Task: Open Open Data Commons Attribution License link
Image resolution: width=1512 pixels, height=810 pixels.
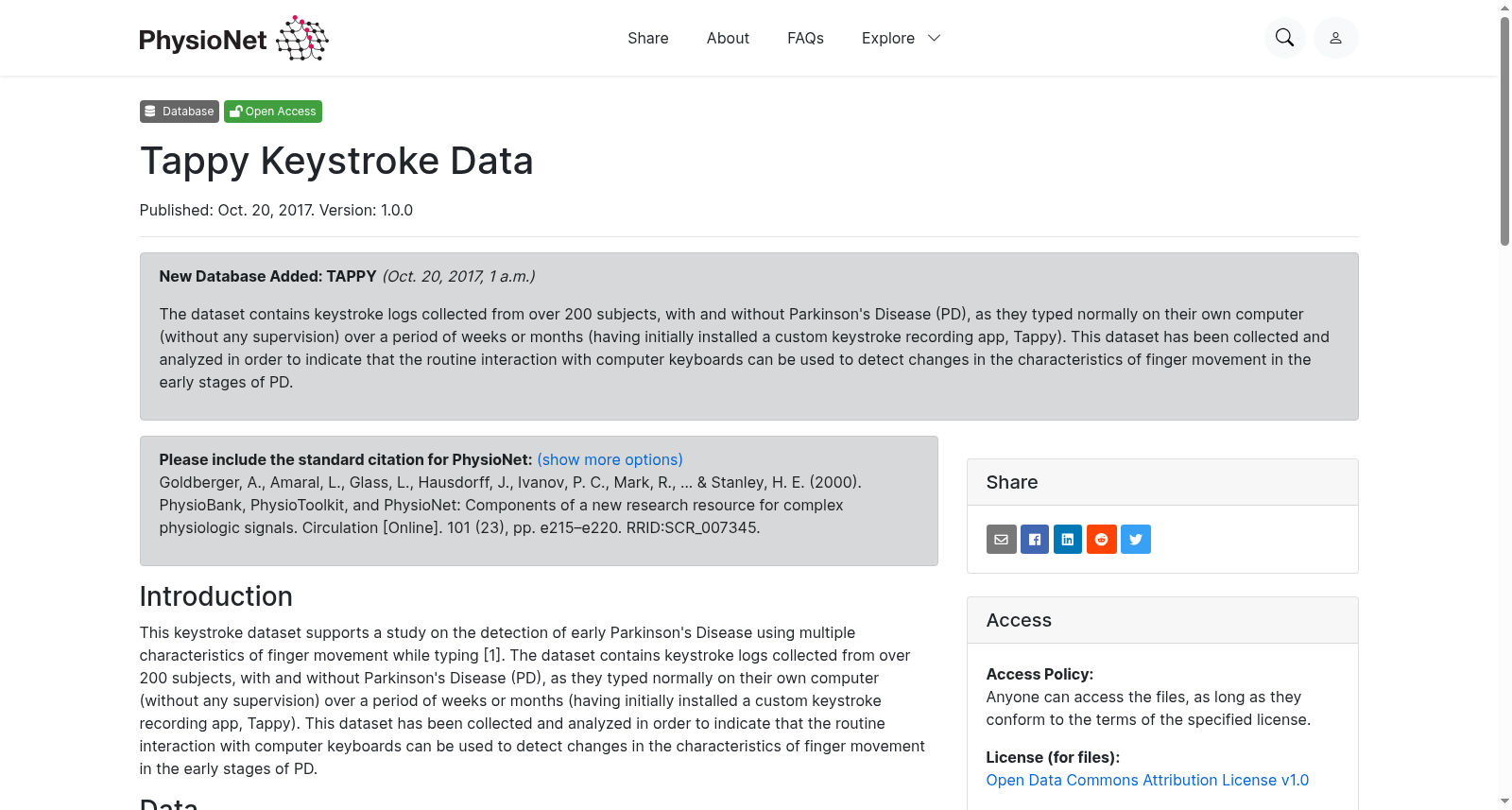Action: [x=1147, y=780]
